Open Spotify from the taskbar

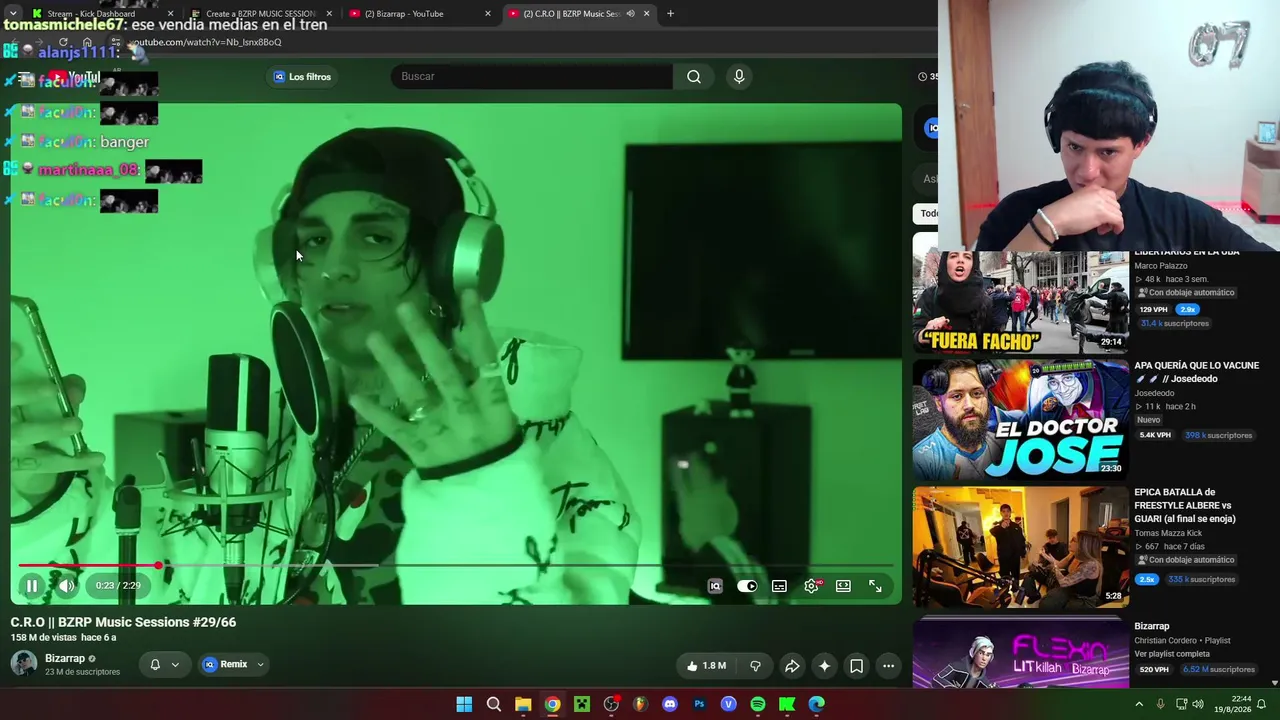(x=758, y=704)
